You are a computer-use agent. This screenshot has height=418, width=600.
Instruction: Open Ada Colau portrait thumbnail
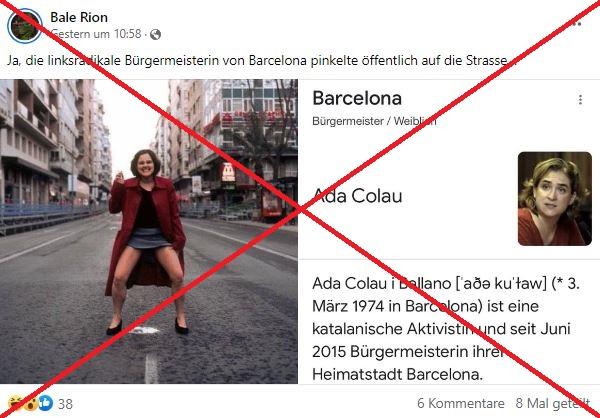click(x=555, y=199)
